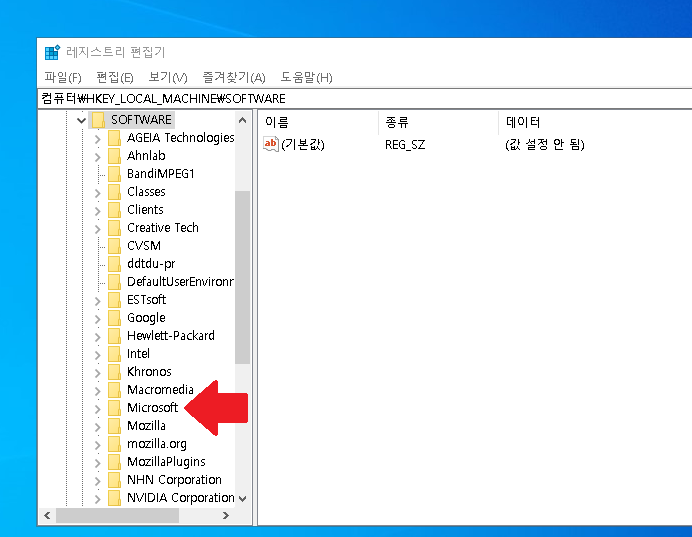Expand the Creative Tech key
The image size is (692, 537).
point(98,229)
